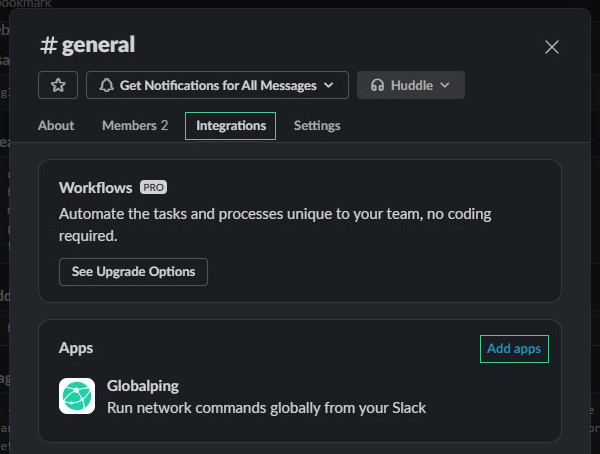Click the notification bell icon

coord(105,85)
